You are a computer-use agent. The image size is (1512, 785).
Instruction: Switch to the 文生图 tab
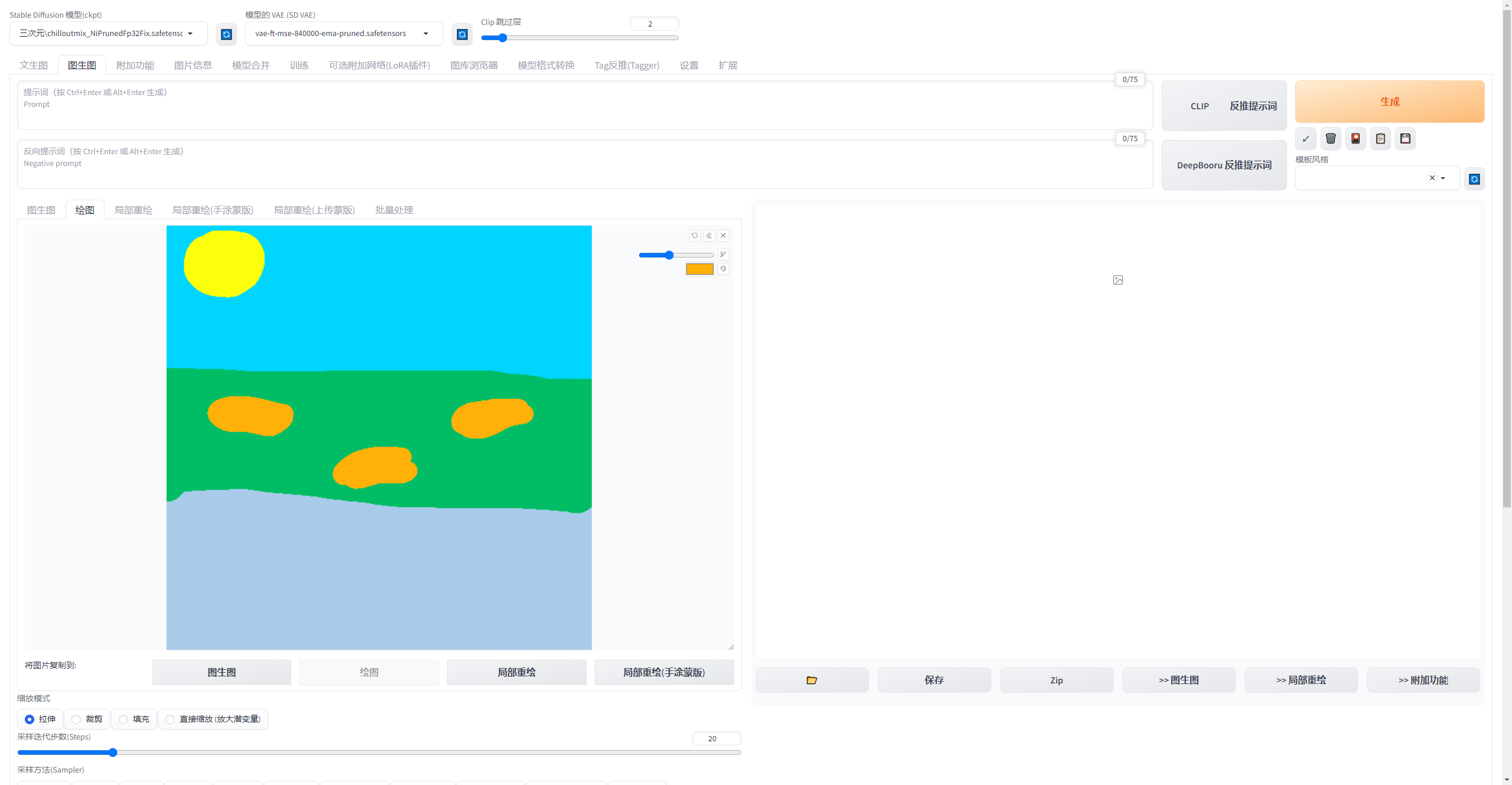click(x=34, y=65)
